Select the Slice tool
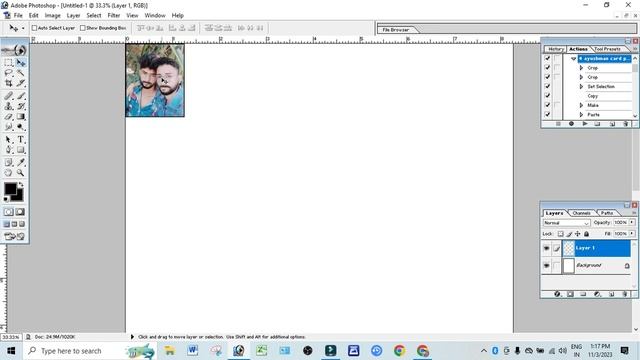640x360 pixels. click(x=21, y=83)
